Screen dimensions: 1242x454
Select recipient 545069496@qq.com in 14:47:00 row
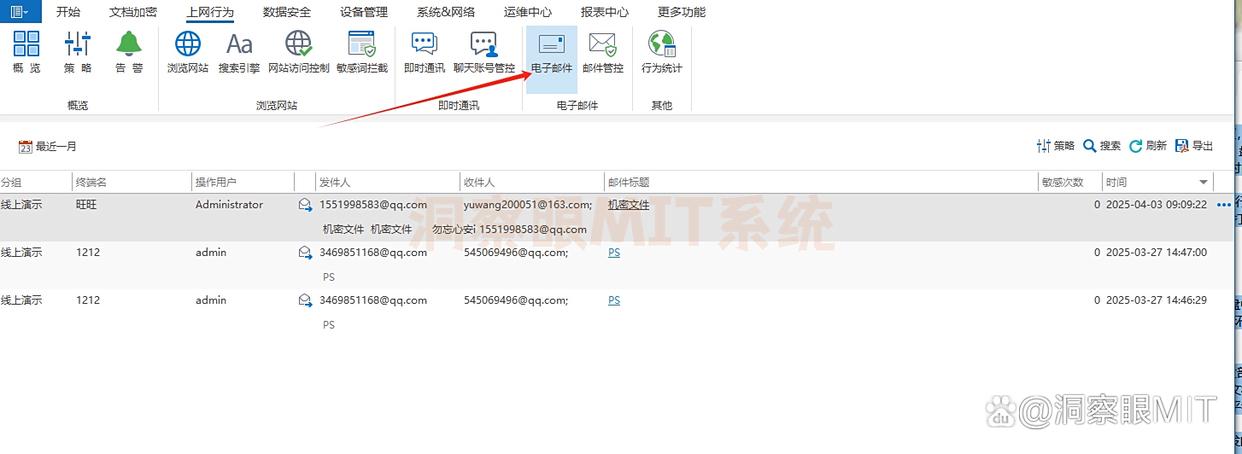tap(516, 253)
